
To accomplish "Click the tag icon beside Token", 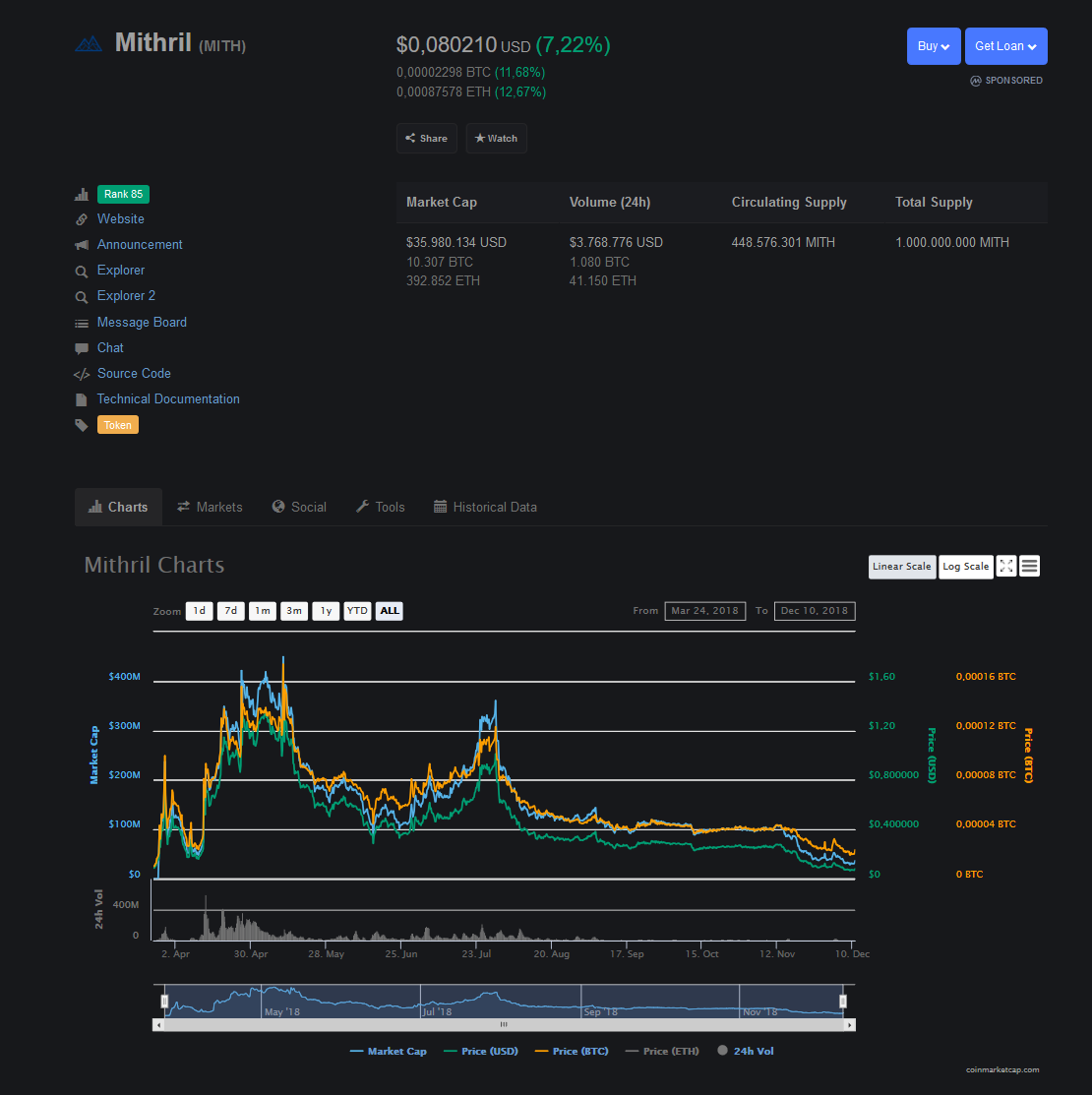I will click(82, 425).
